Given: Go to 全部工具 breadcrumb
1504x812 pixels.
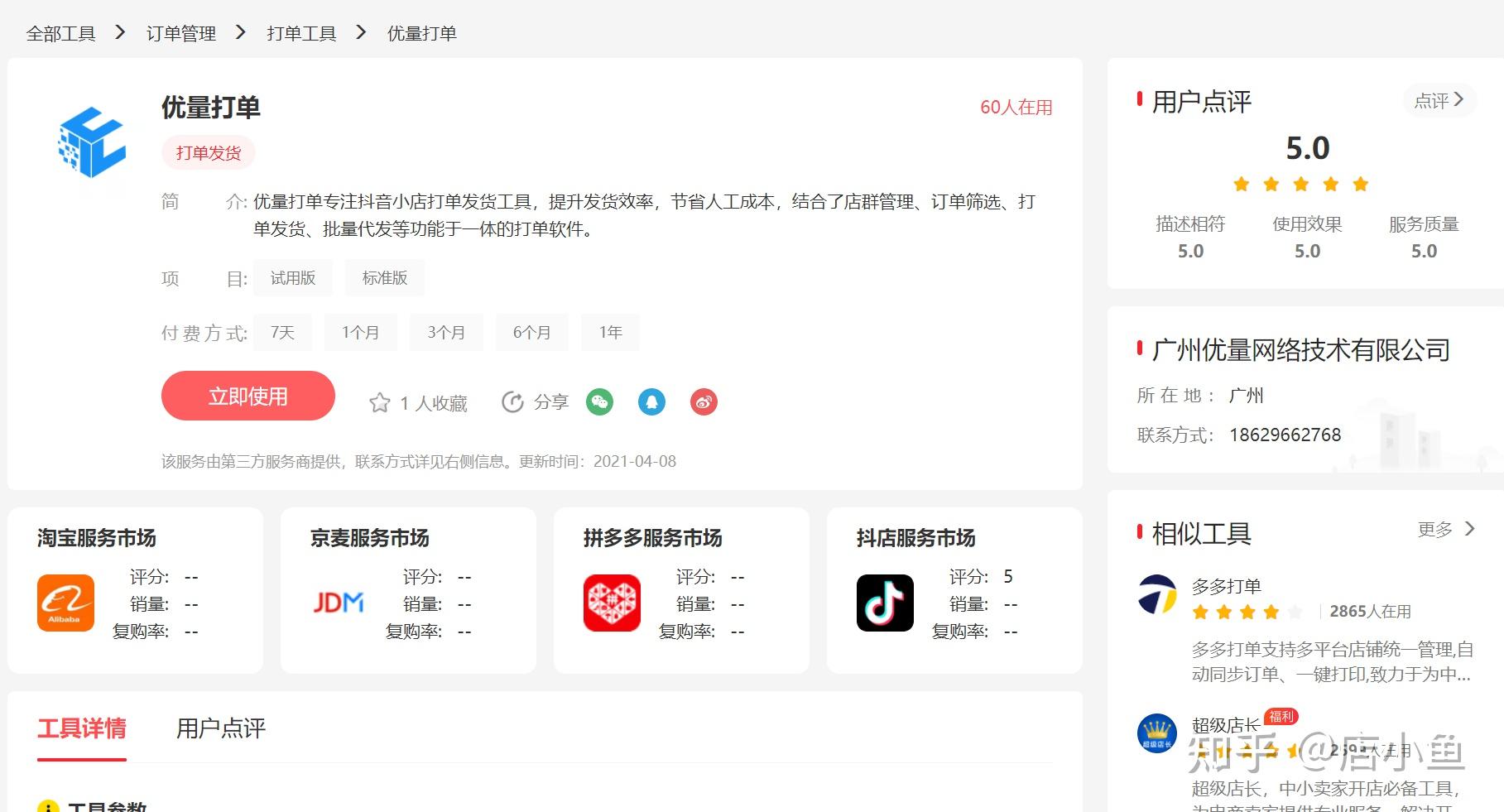Looking at the screenshot, I should tap(61, 33).
